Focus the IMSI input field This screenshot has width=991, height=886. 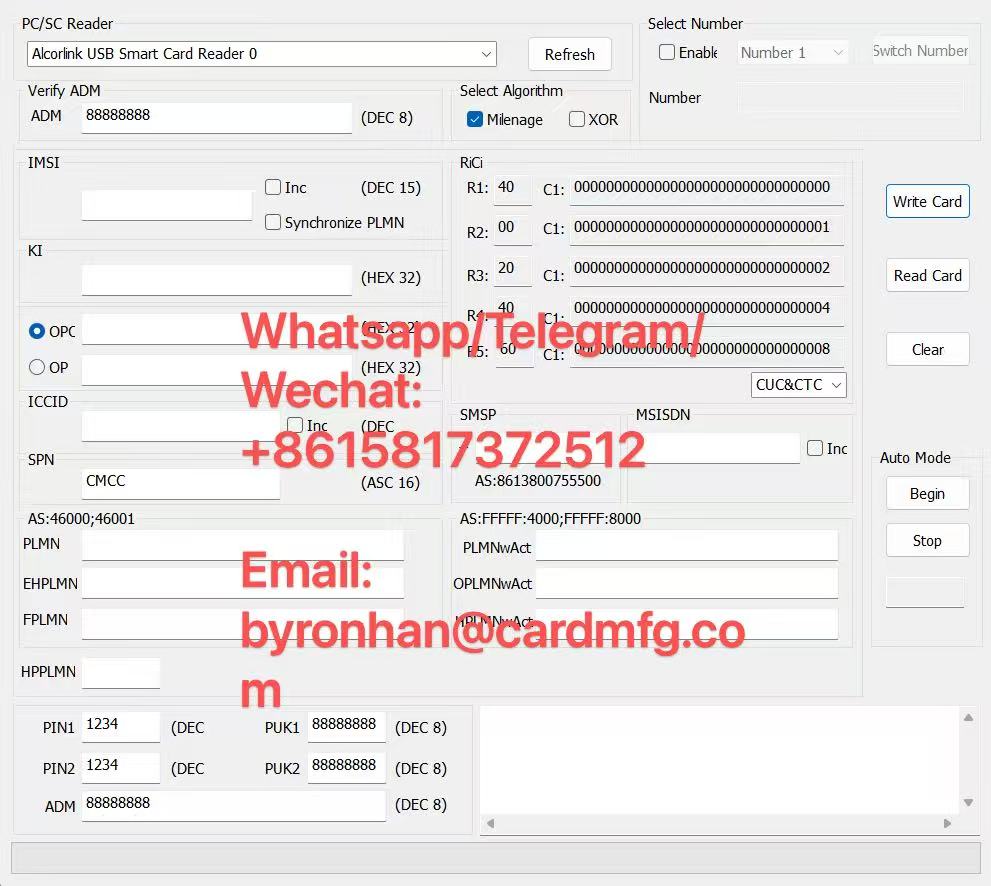(x=167, y=205)
